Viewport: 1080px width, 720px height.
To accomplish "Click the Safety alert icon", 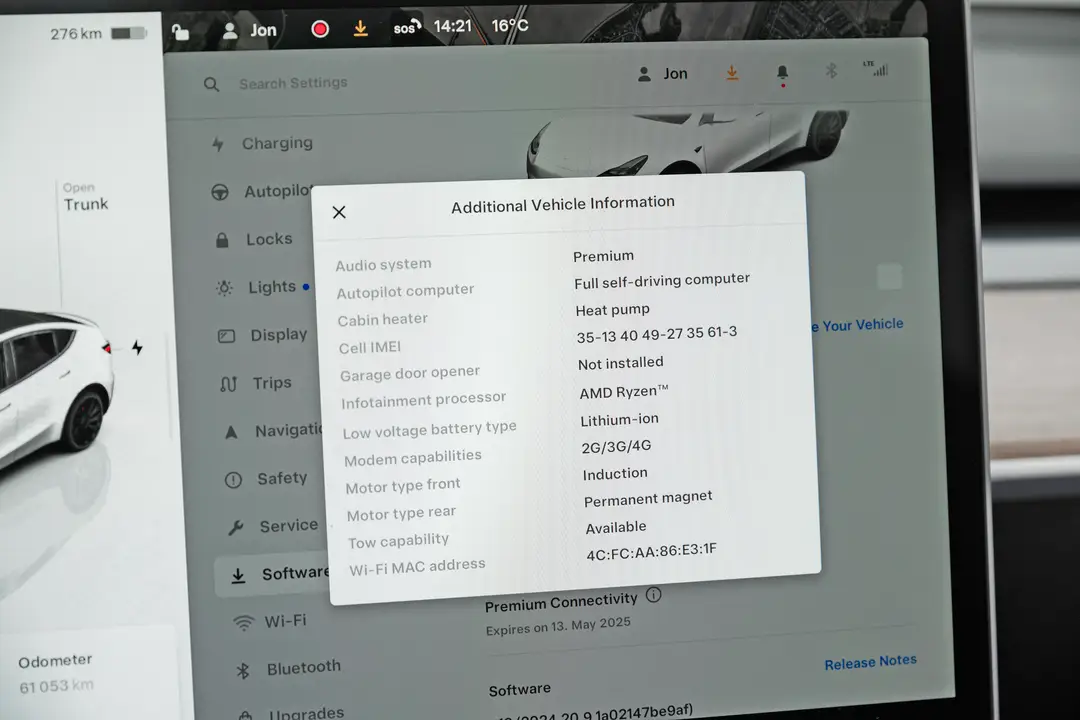I will coord(233,480).
